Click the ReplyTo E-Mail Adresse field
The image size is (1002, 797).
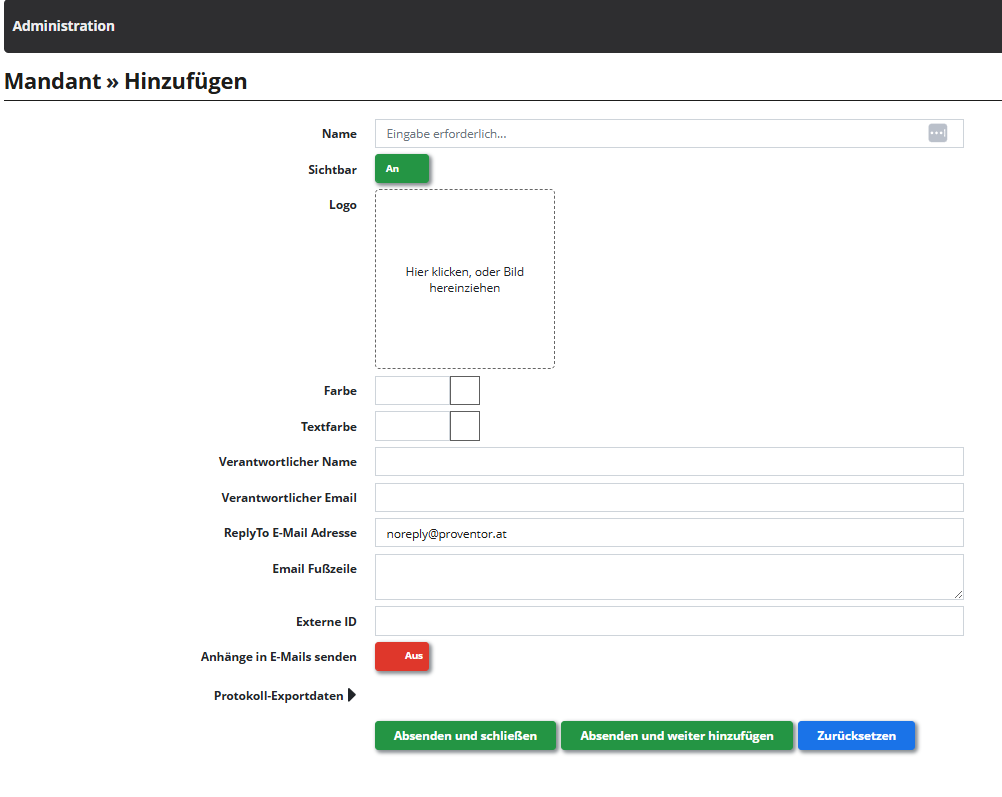(669, 533)
